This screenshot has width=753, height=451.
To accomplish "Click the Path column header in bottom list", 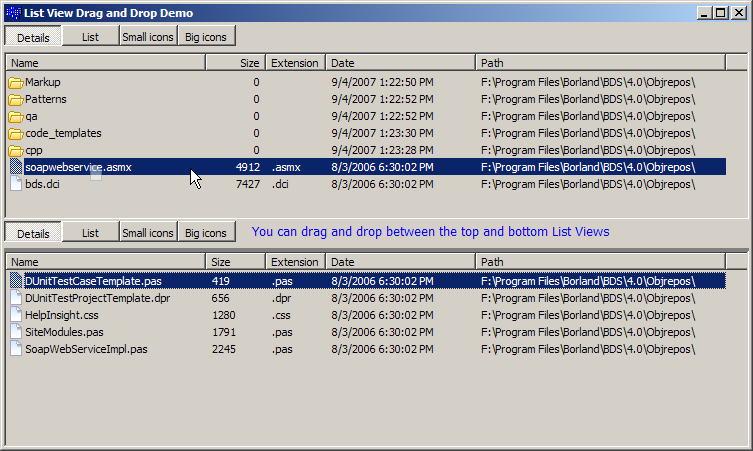I will click(610, 262).
